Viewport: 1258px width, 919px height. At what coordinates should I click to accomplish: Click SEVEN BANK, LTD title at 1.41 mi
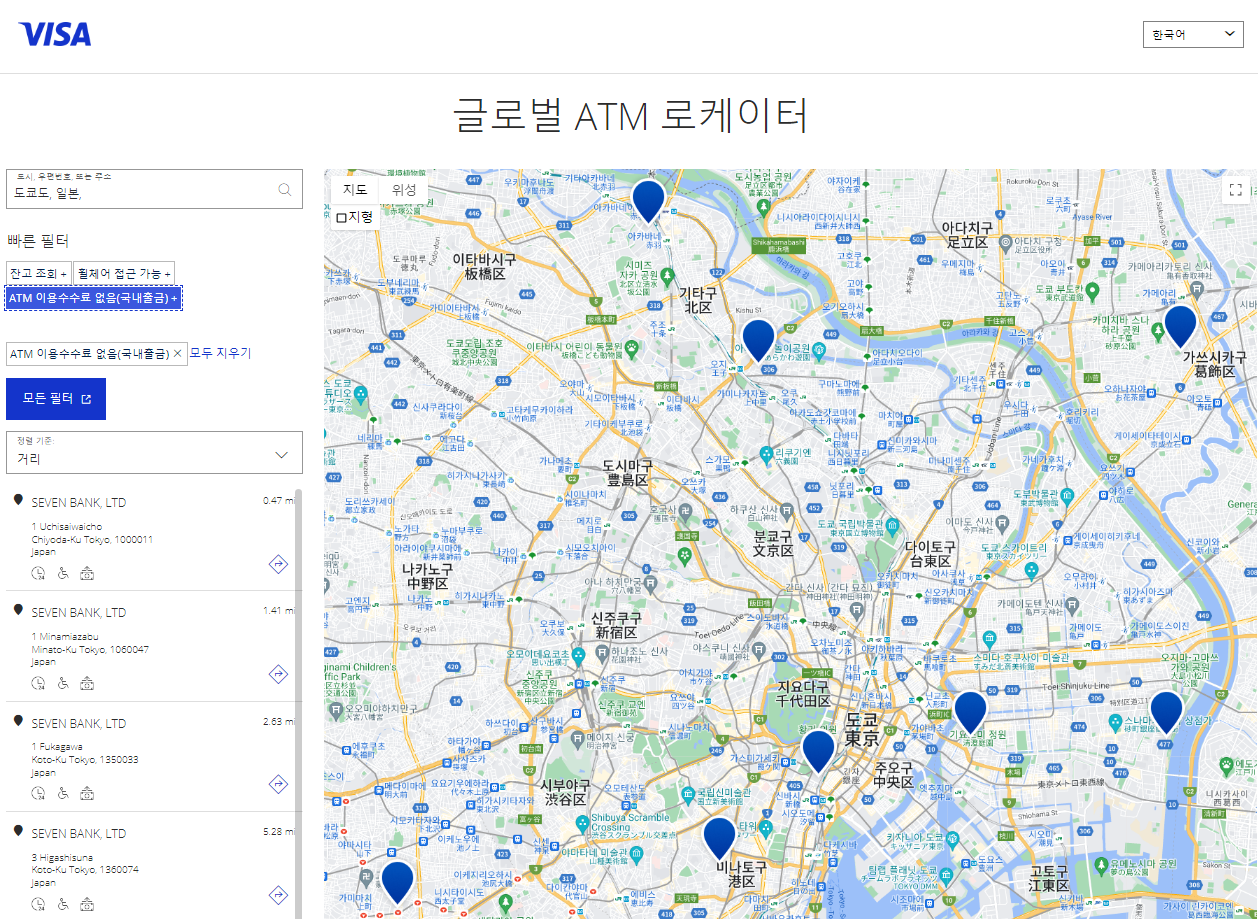pos(79,612)
